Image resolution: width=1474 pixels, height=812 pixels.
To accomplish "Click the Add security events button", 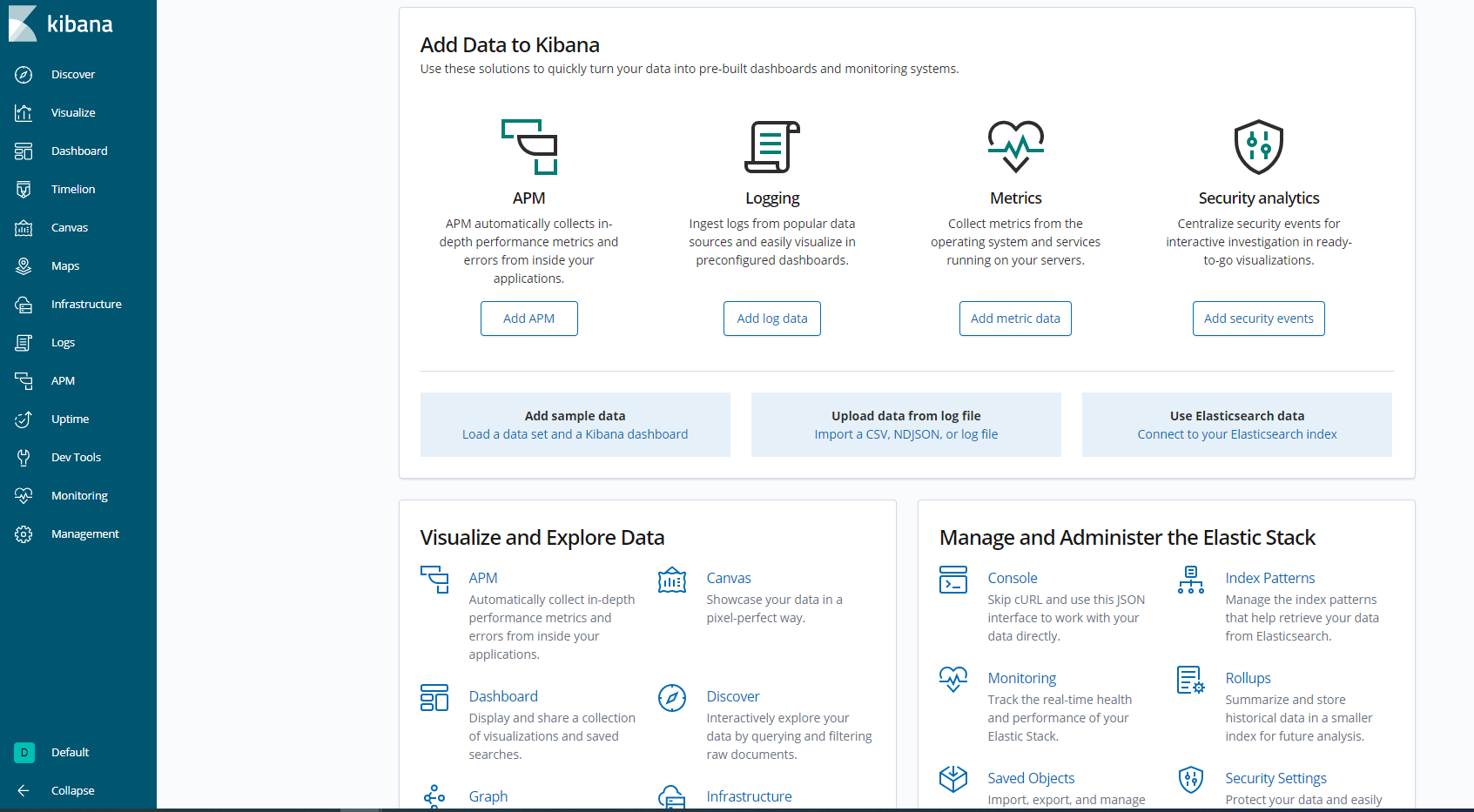I will (1259, 319).
